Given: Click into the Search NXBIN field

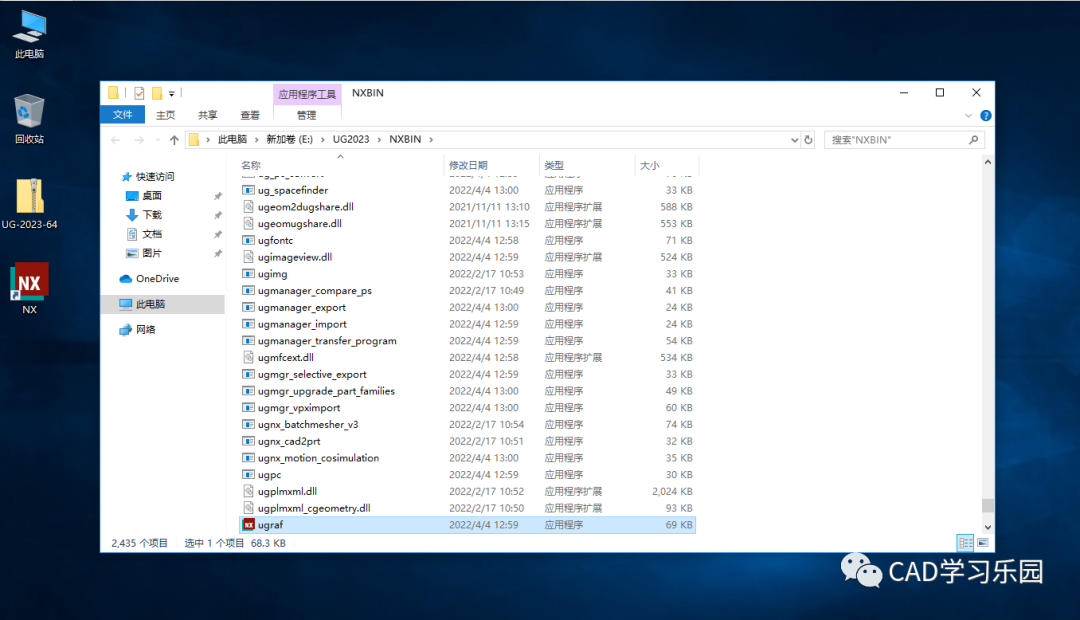Looking at the screenshot, I should coord(904,140).
